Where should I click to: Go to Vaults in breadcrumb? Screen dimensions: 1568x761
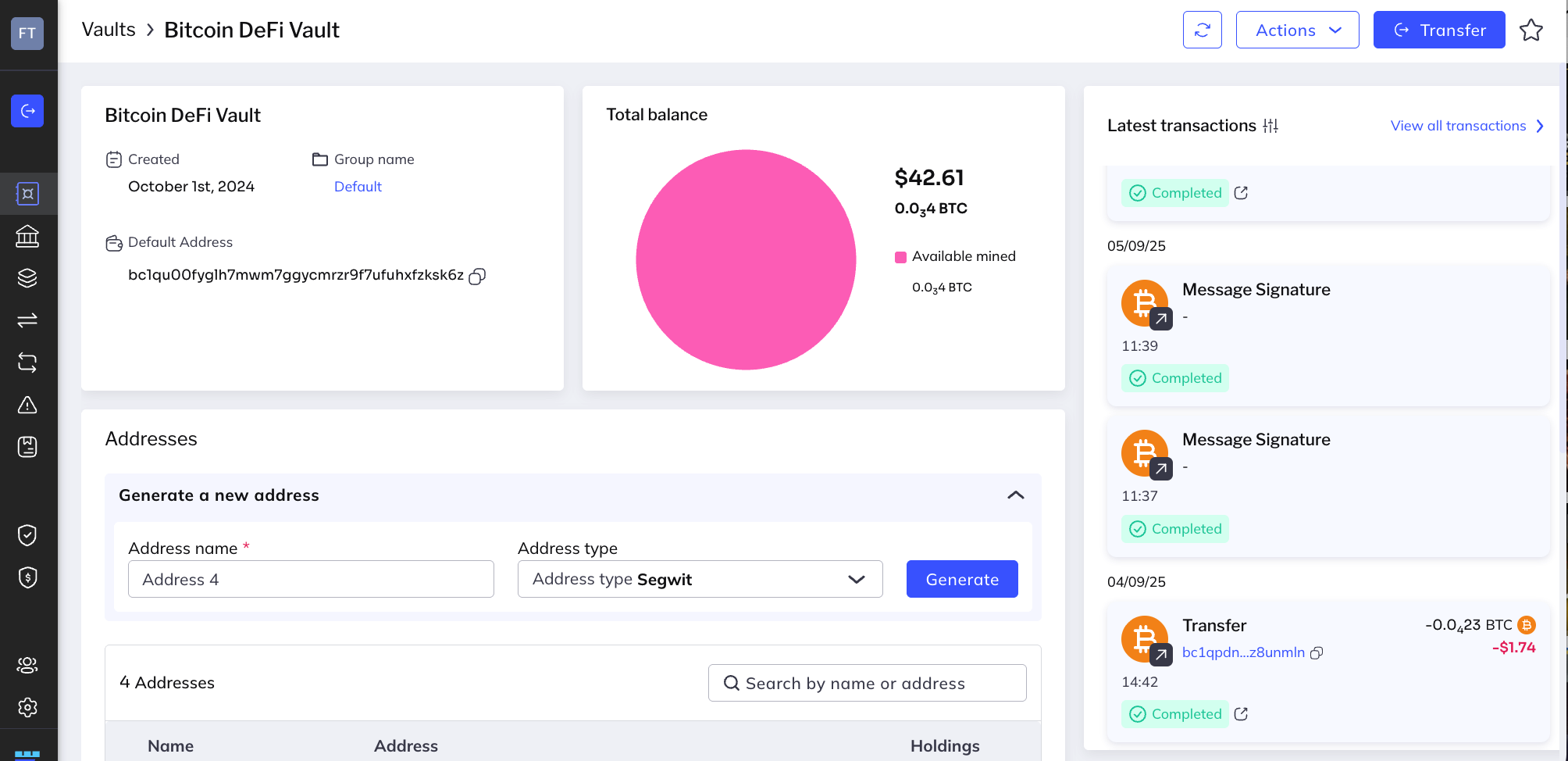tap(109, 30)
